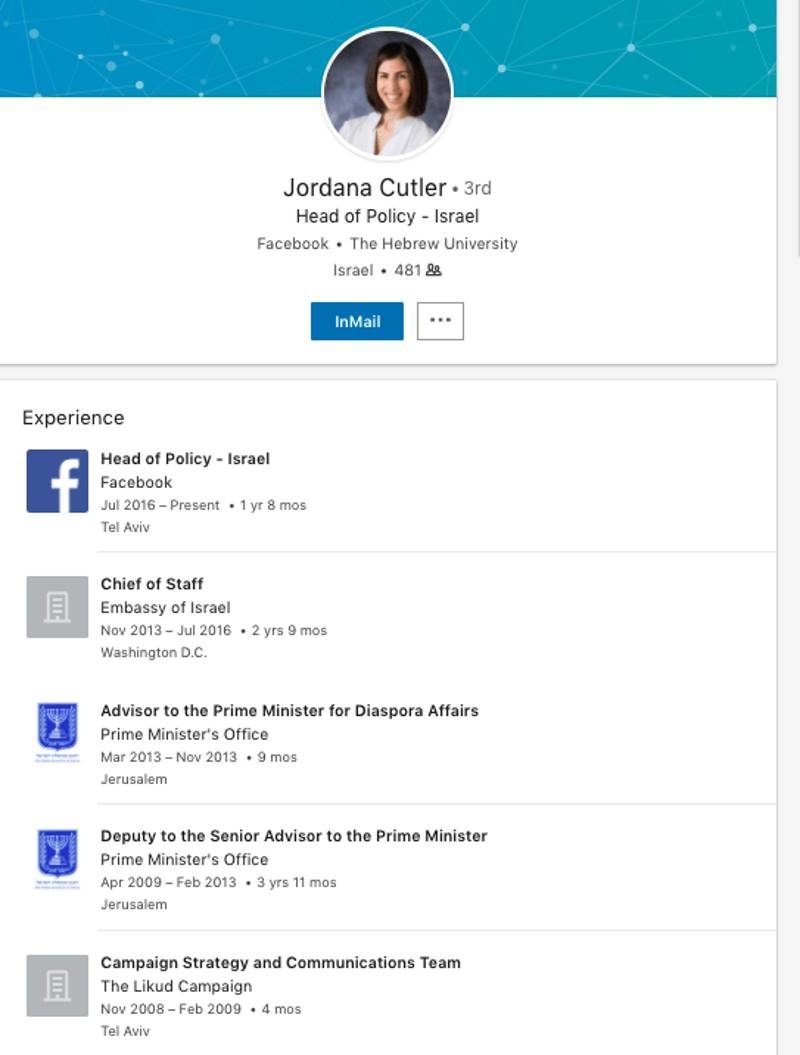Viewport: 800px width, 1055px height.
Task: Click Facebook in the profile header line
Action: click(293, 244)
